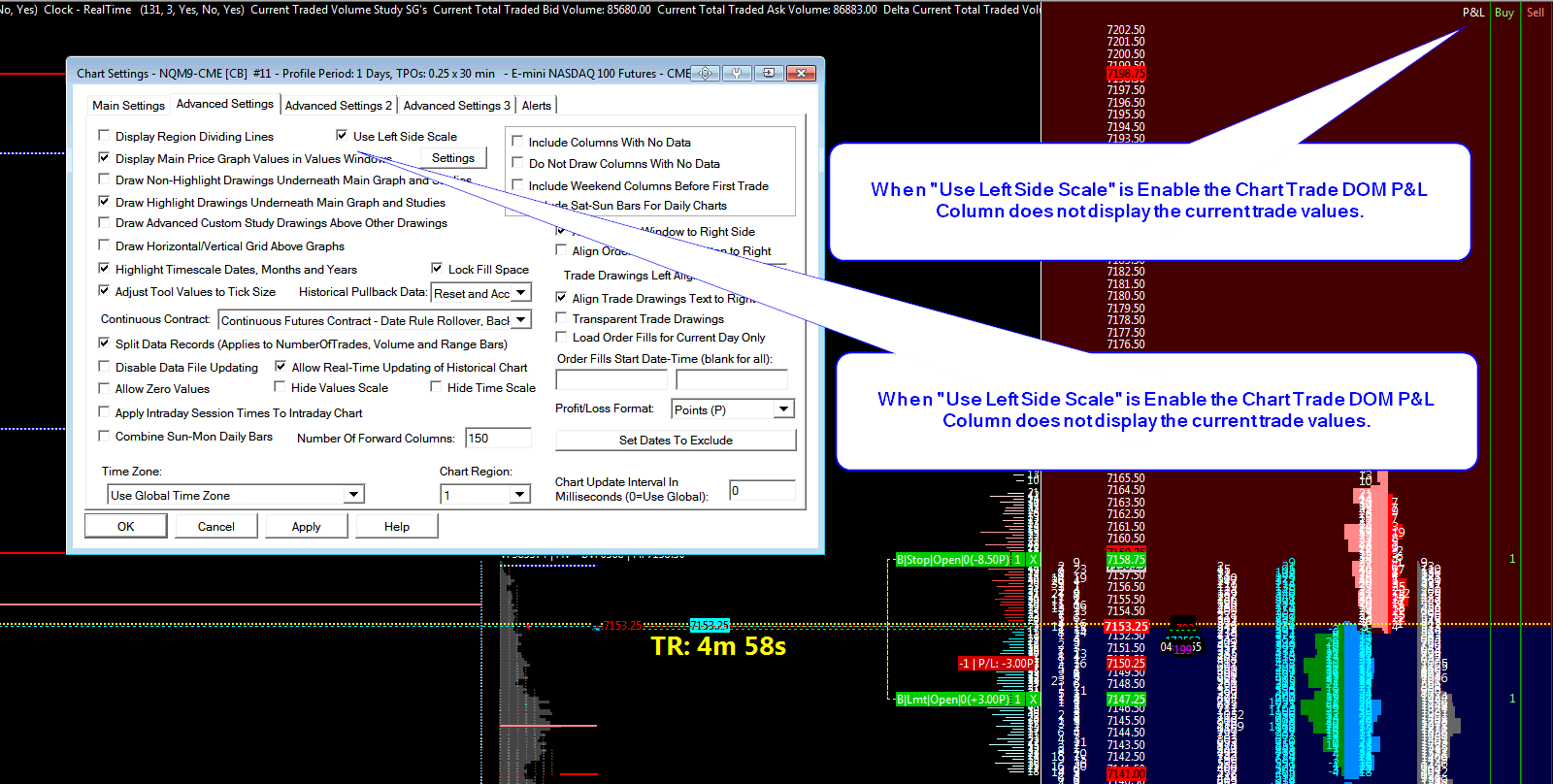
Task: Check Allow Zero Values
Action: 104,388
